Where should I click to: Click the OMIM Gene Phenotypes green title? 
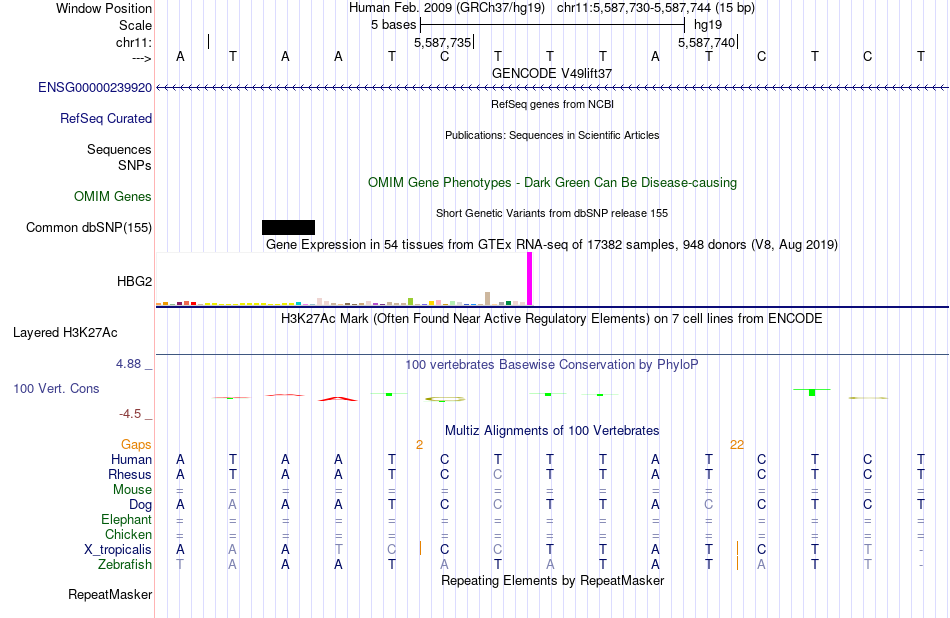pos(552,182)
